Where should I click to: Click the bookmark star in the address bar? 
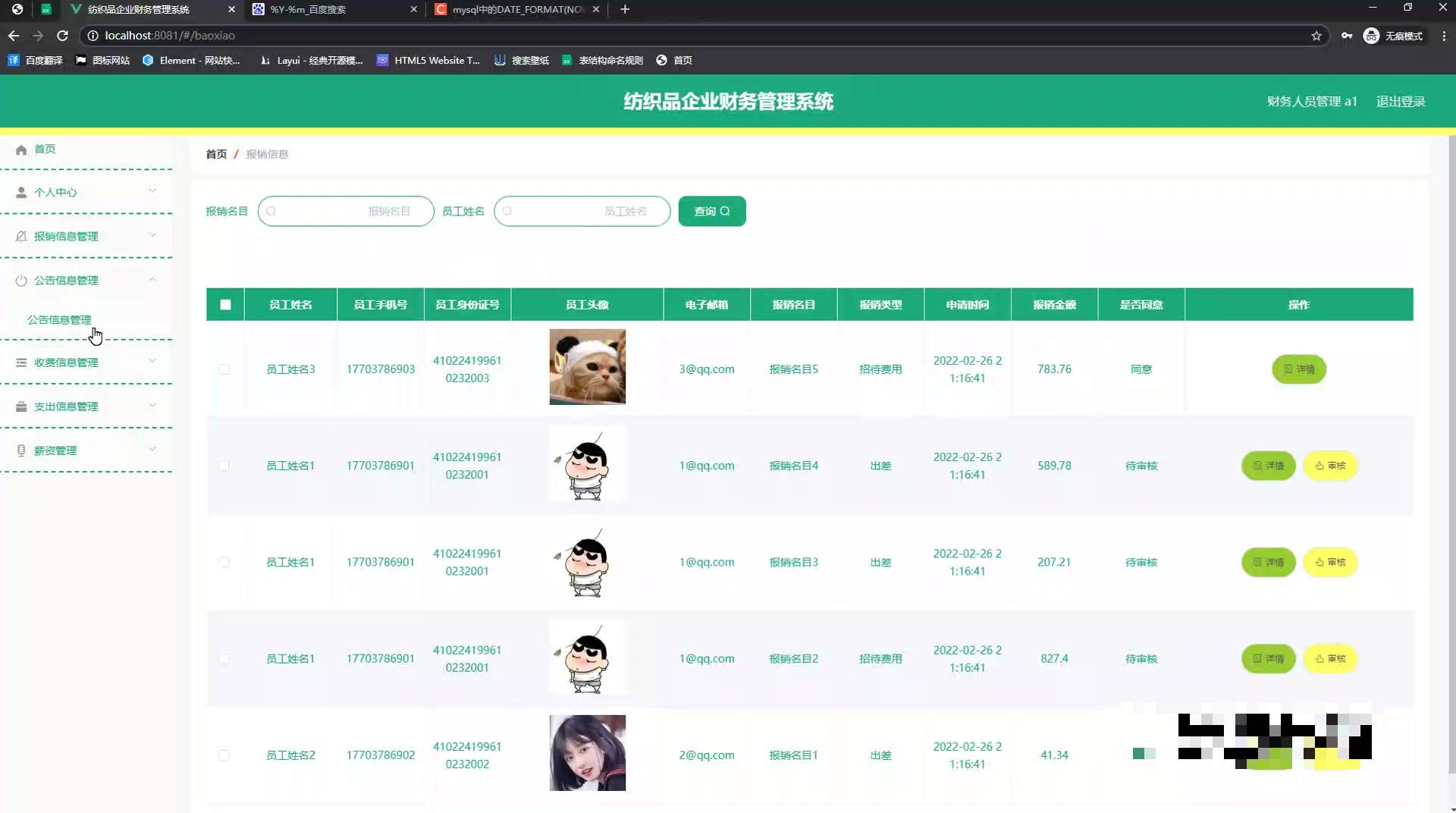point(1317,36)
